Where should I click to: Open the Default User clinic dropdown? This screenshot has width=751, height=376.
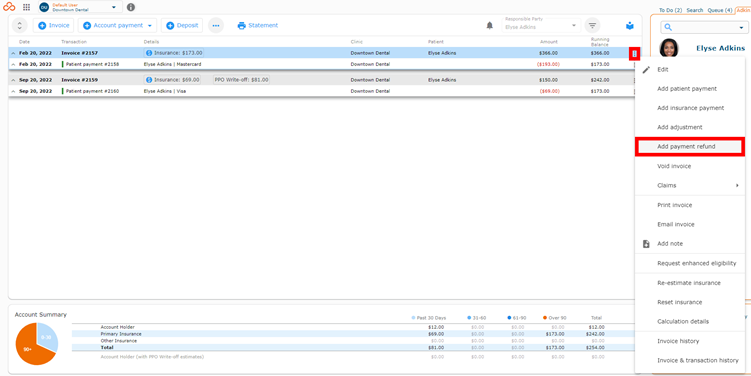80,7
